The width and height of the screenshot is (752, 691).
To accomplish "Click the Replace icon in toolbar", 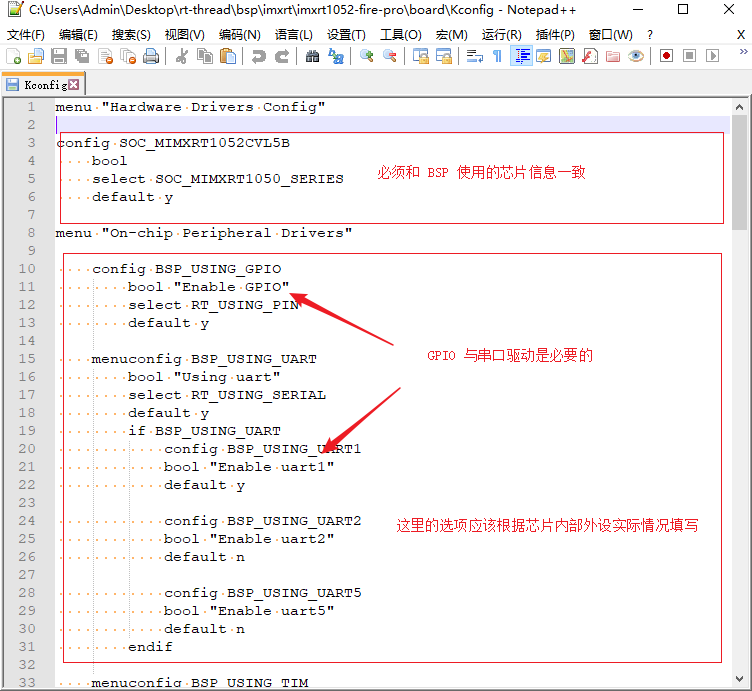I will 335,56.
